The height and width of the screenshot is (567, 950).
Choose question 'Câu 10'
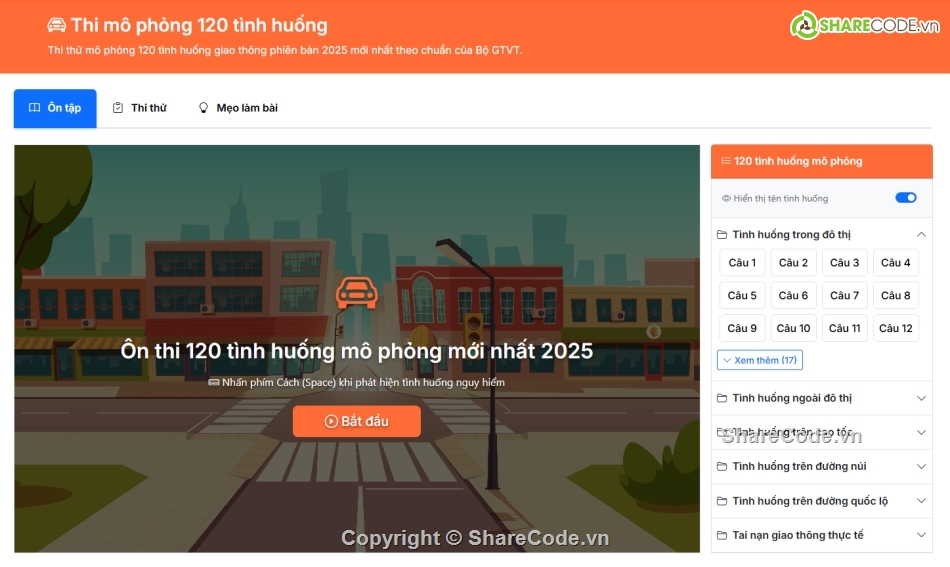point(794,328)
